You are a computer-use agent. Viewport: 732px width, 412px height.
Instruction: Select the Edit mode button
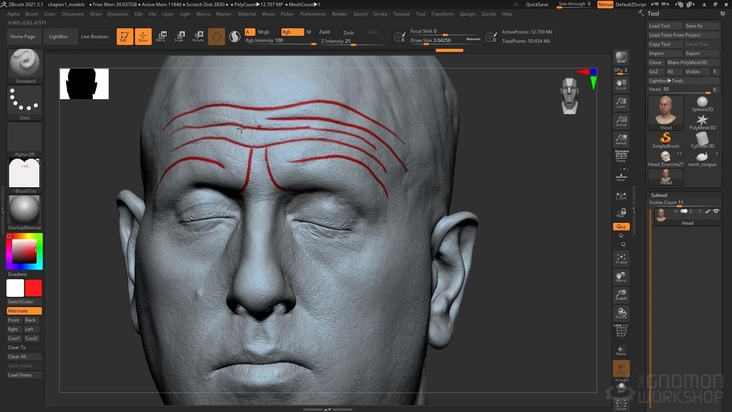[124, 37]
